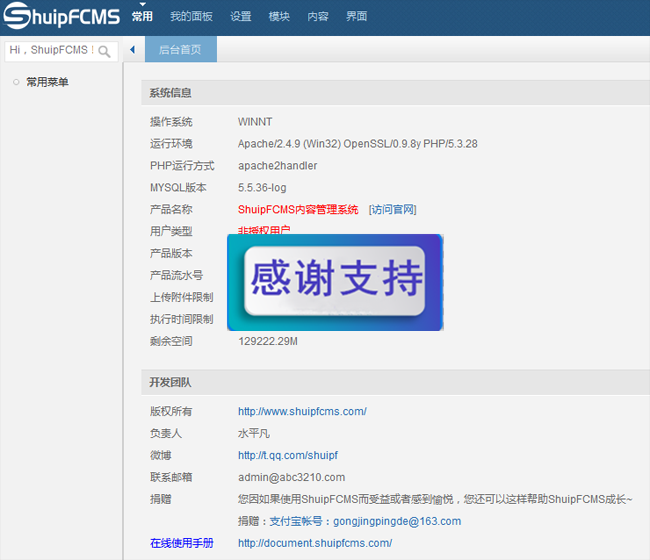Click the 联系邮箱 label
Viewport: 650px width, 560px height.
click(x=171, y=477)
